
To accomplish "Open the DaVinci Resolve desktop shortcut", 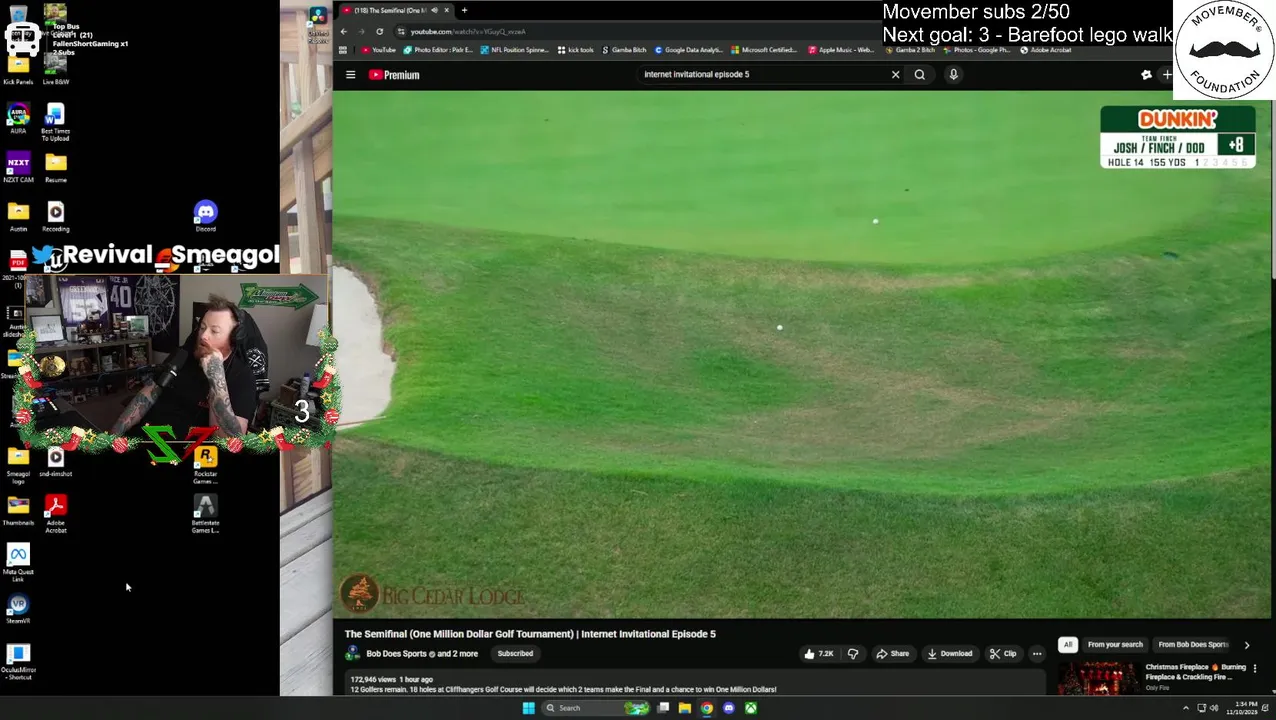I will (x=318, y=24).
